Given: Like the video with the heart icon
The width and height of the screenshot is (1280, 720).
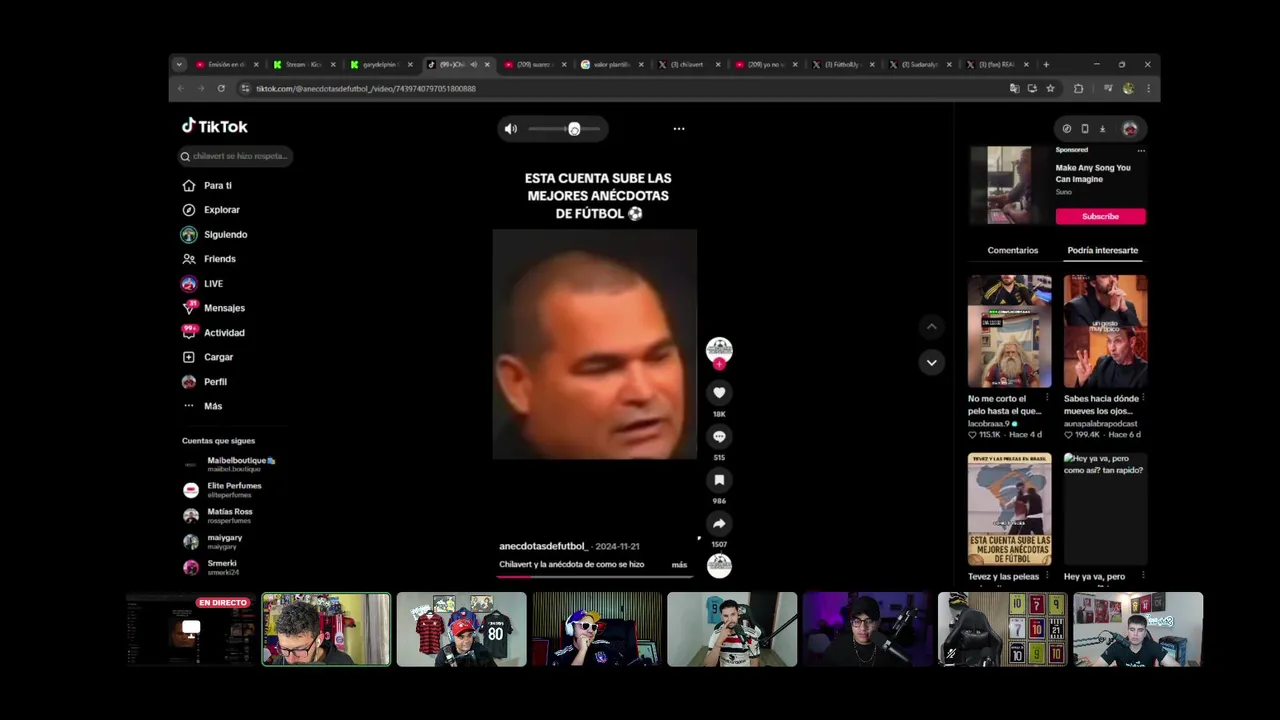Looking at the screenshot, I should point(719,393).
